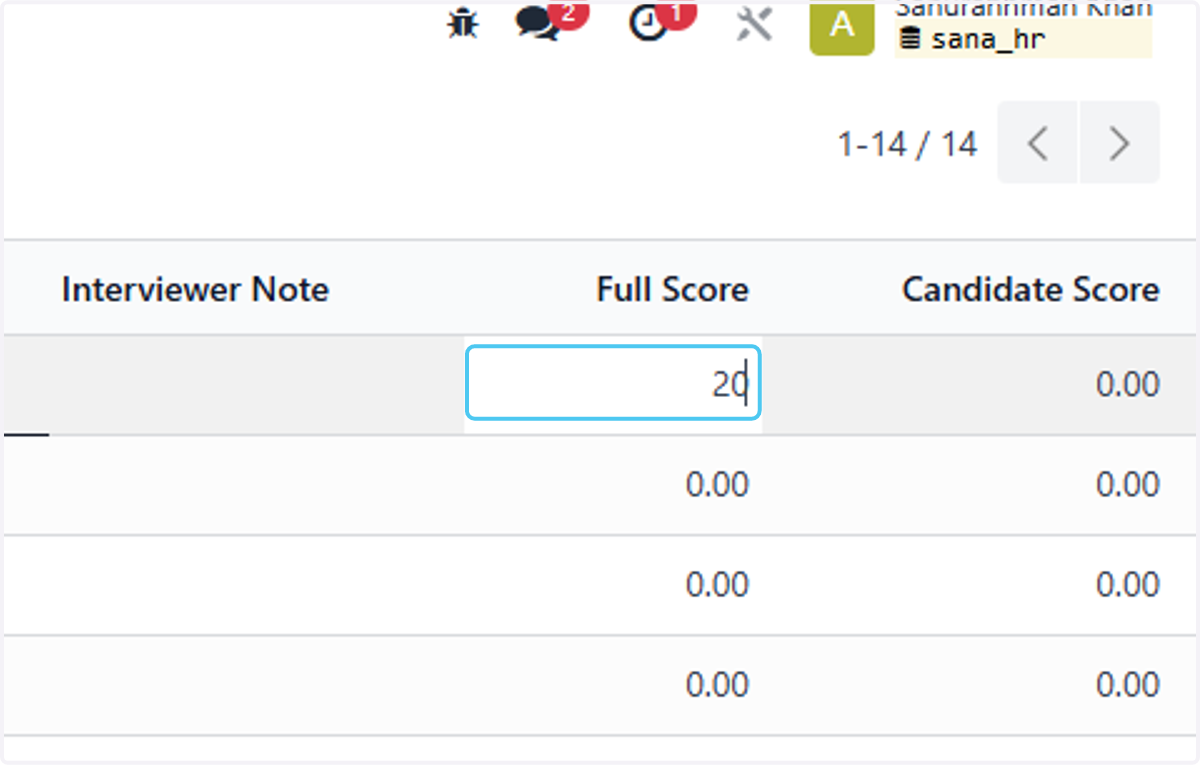Open the debug bug icon menu
This screenshot has height=765, width=1200.
pyautogui.click(x=461, y=22)
